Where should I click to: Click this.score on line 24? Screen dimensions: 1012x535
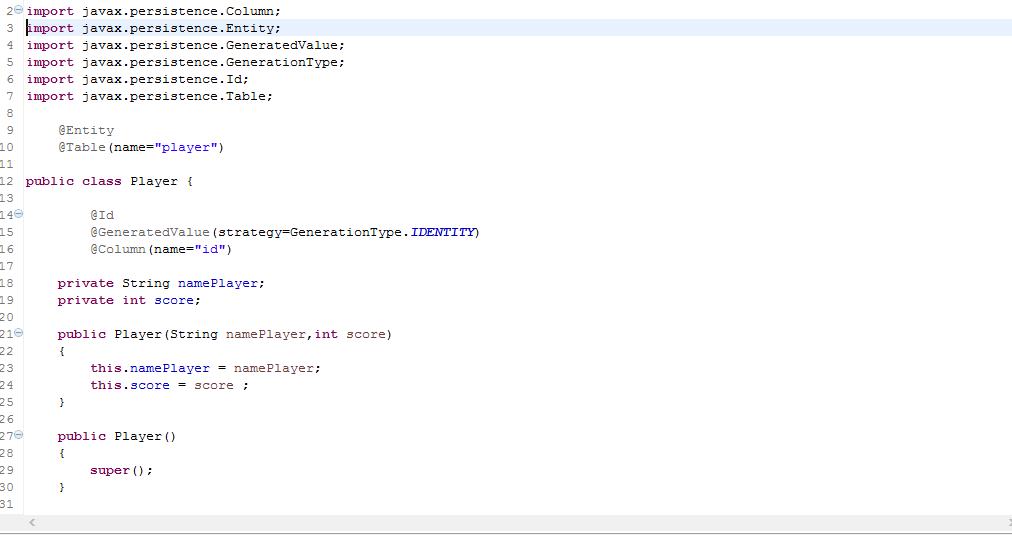130,385
